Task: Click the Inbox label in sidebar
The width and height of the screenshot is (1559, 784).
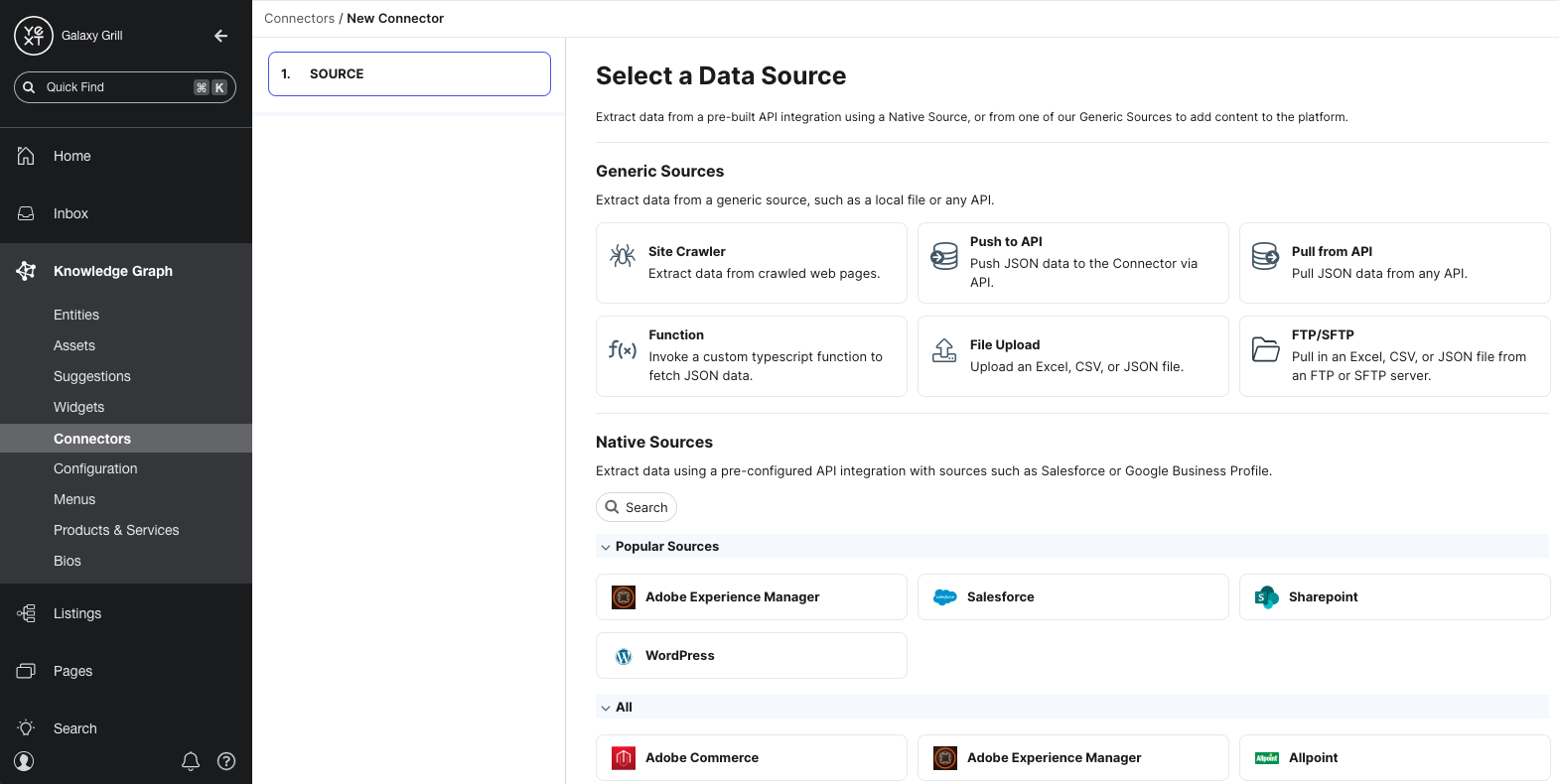Action: [x=71, y=213]
